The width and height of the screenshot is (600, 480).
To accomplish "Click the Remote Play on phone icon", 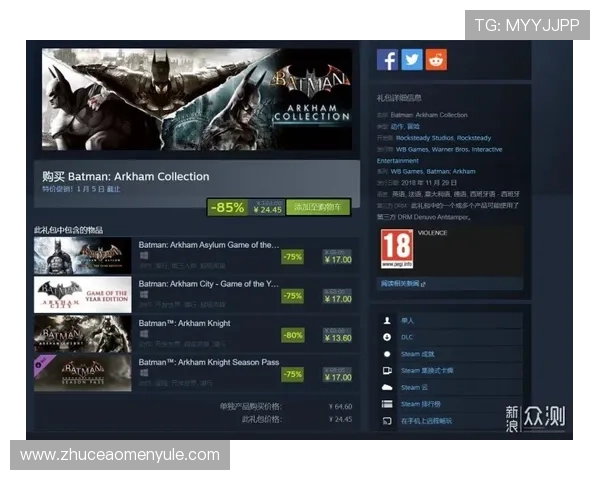I will (x=387, y=421).
